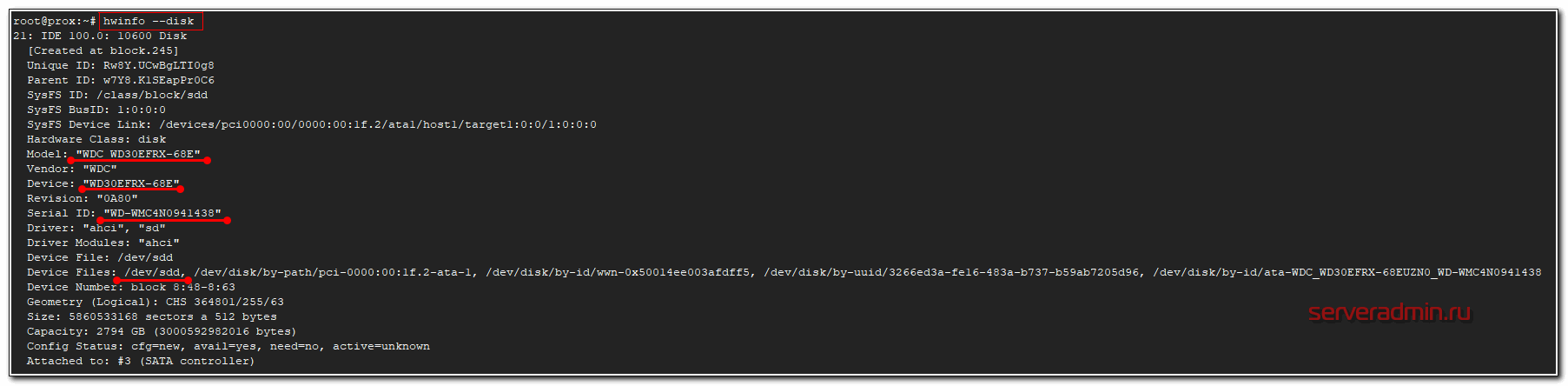
Task: Click the Attached to SATA controller line
Action: click(140, 361)
